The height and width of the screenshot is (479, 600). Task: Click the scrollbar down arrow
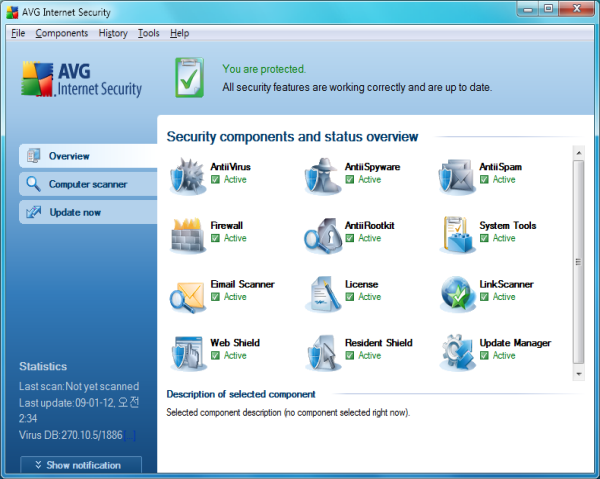(x=579, y=373)
